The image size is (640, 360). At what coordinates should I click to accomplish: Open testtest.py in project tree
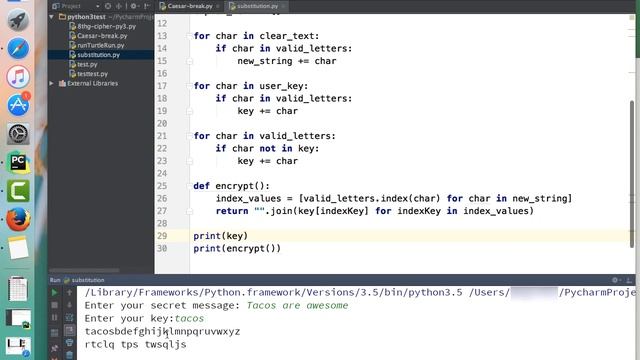tap(89, 74)
